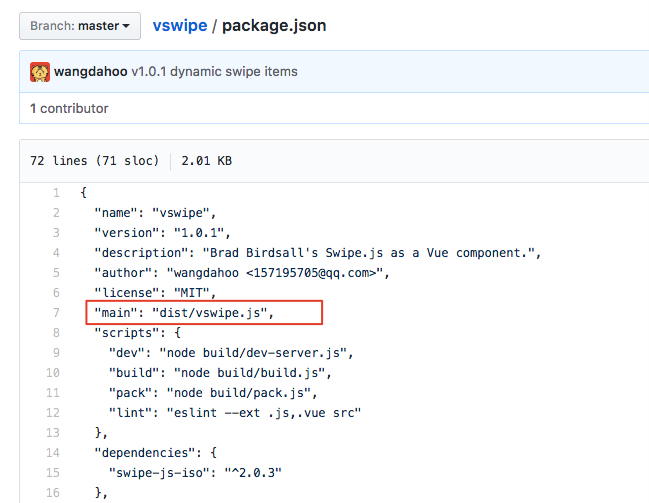Click the "main": "dist/vswipe.js" code line
Viewport: 649px width, 503px height.
coord(184,313)
